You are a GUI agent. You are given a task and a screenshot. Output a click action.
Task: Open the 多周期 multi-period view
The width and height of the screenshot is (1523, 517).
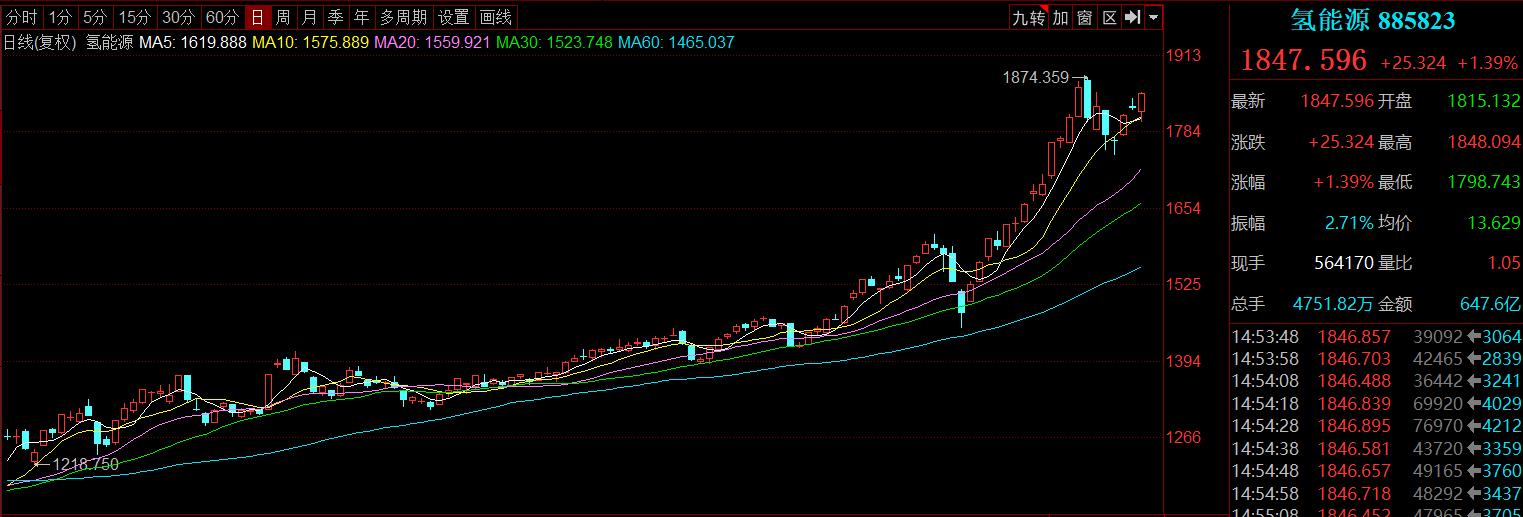tap(403, 17)
